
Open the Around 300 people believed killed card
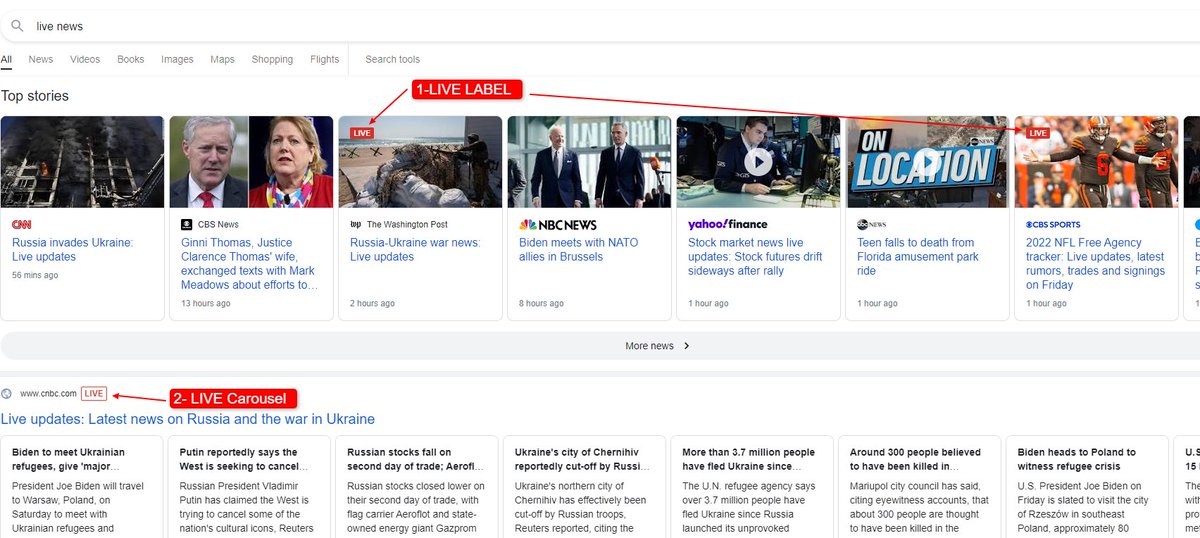click(919, 487)
